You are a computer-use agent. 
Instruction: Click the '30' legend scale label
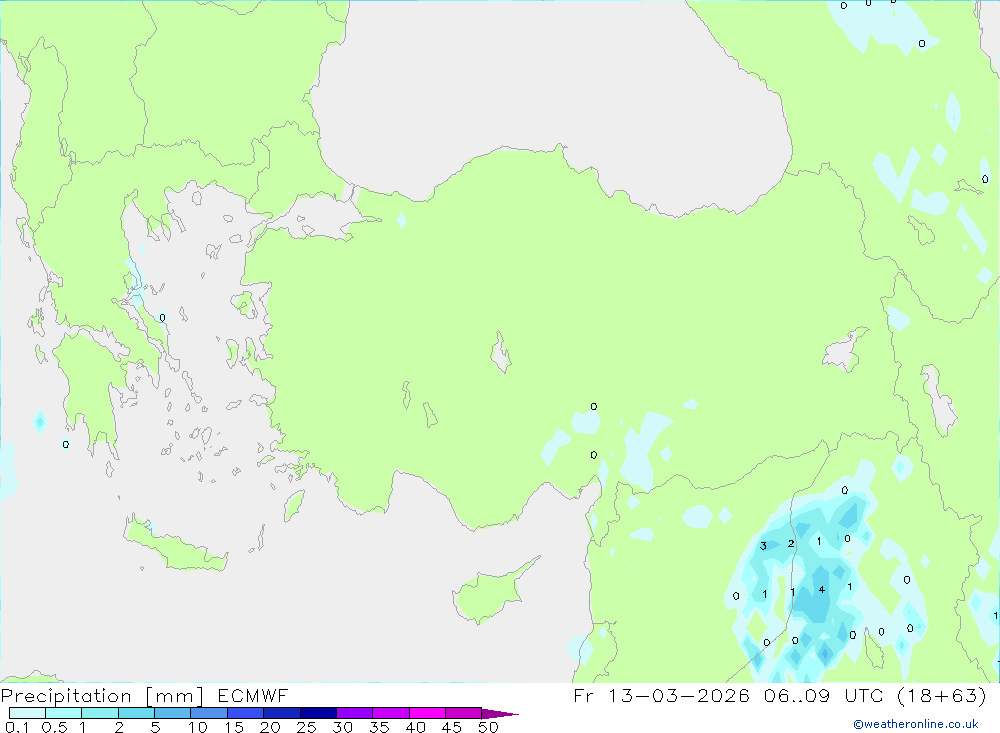click(343, 727)
